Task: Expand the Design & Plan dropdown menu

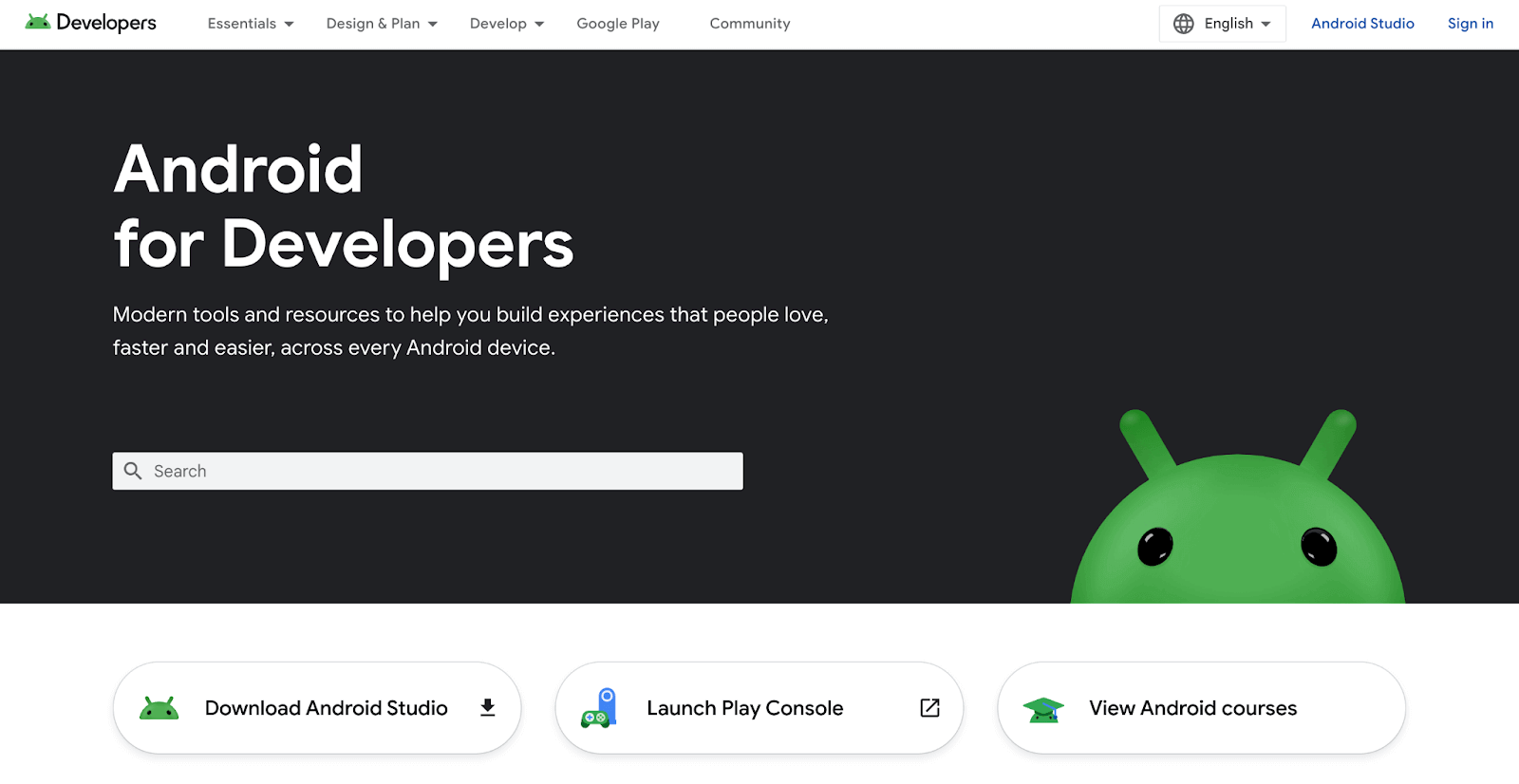Action: point(382,24)
